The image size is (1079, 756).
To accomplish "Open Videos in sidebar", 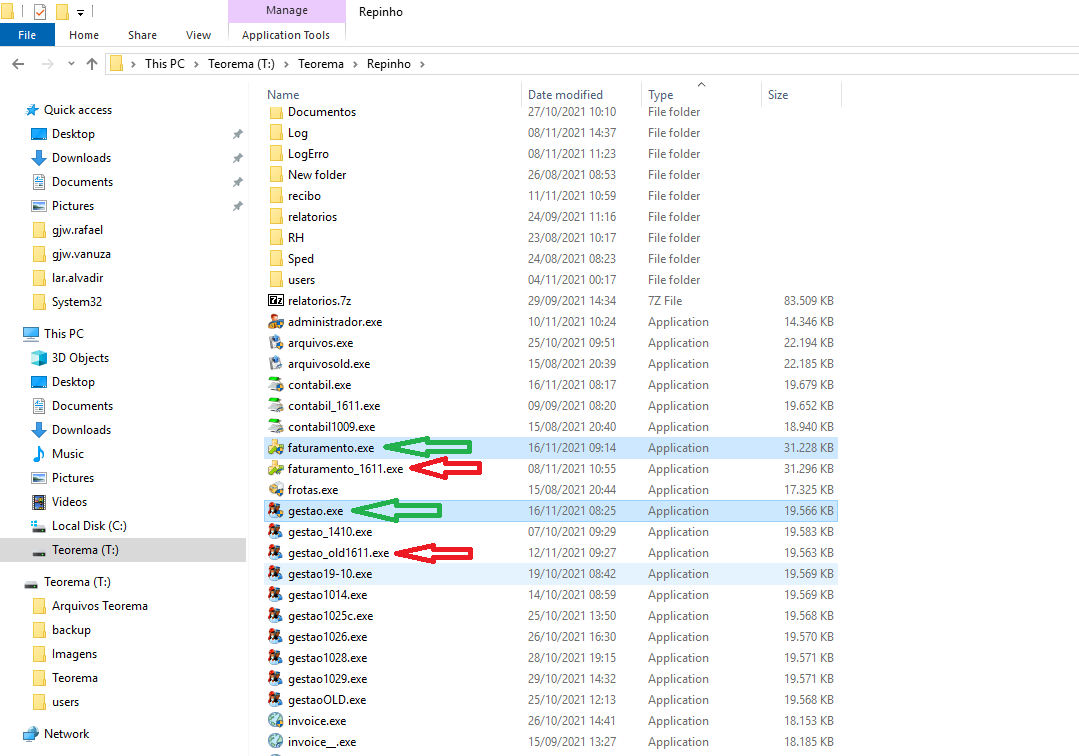I will (x=69, y=502).
